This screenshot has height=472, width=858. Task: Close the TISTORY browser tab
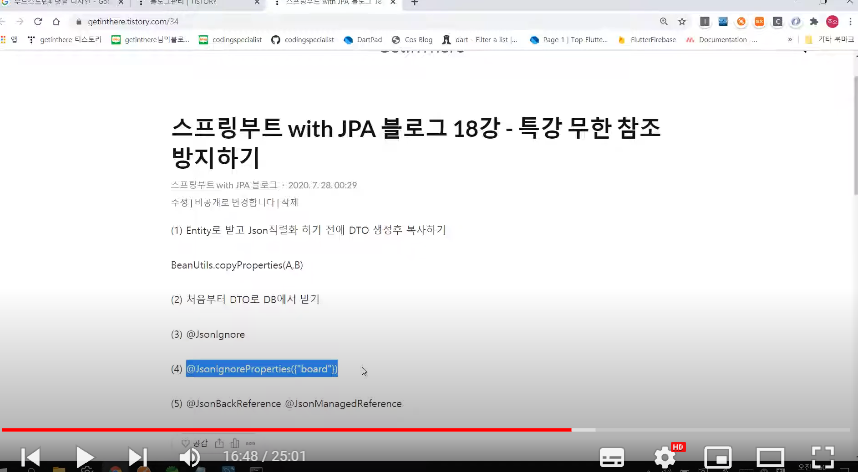[257, 3]
